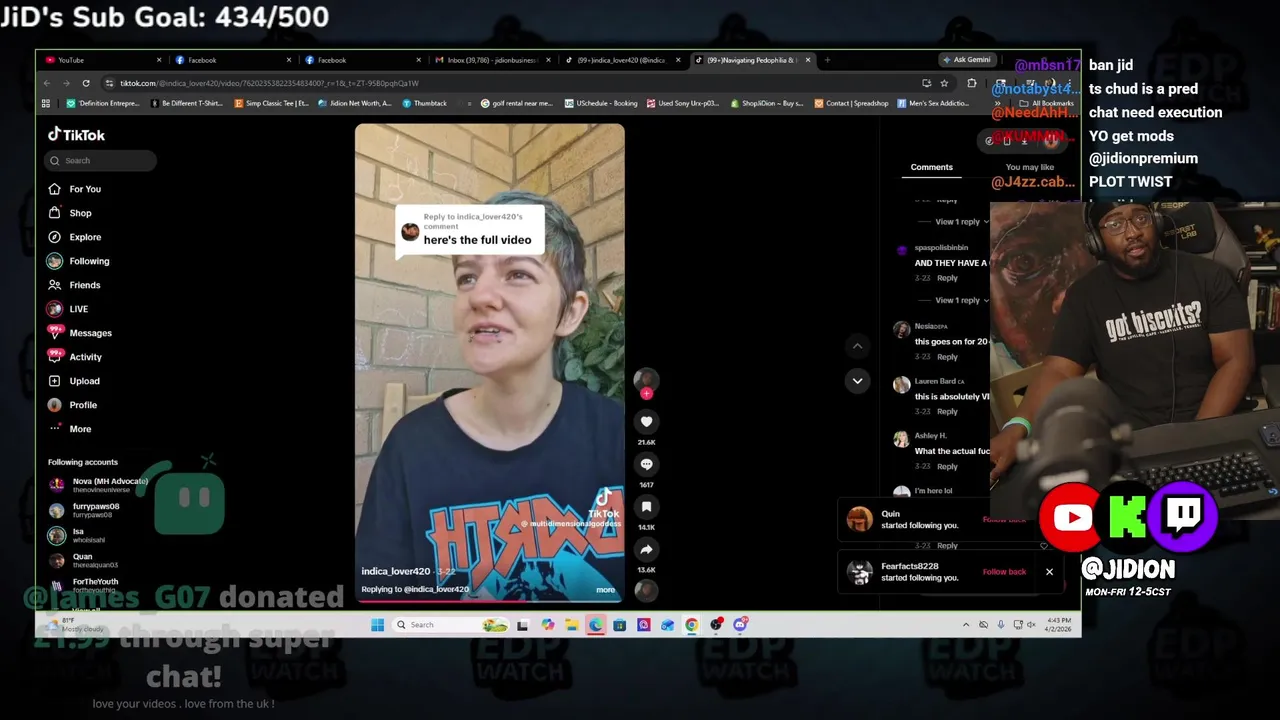The height and width of the screenshot is (720, 1280).
Task: Open Nova (MH Advocate) following account
Action: pyautogui.click(x=98, y=485)
